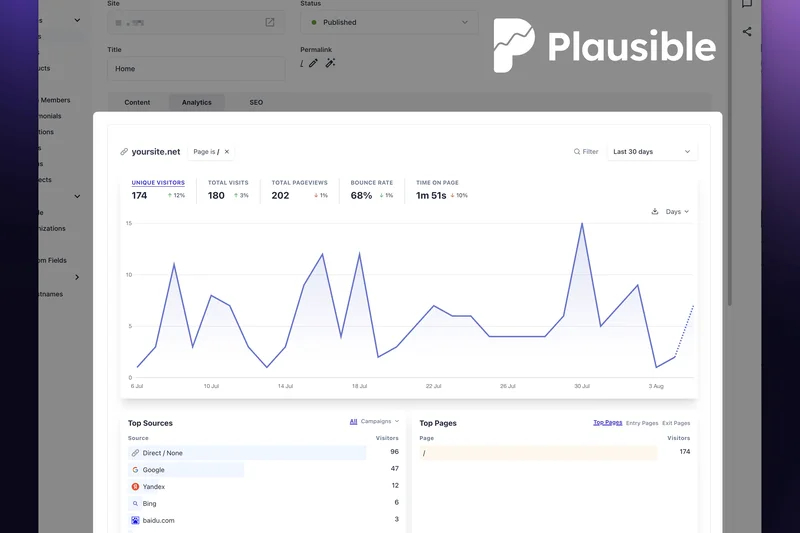This screenshot has width=800, height=533.
Task: Click the Yandex source icon
Action: tap(135, 487)
